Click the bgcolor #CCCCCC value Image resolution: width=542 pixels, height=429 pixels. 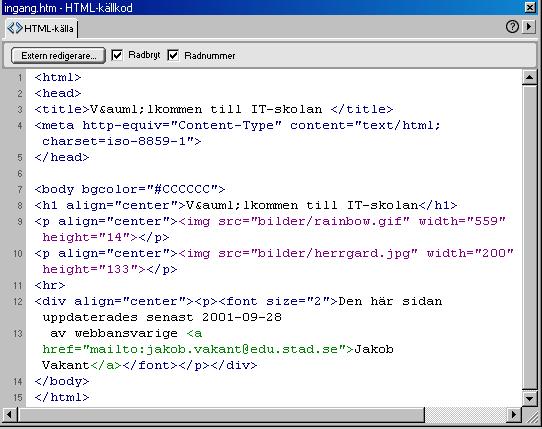coord(186,189)
